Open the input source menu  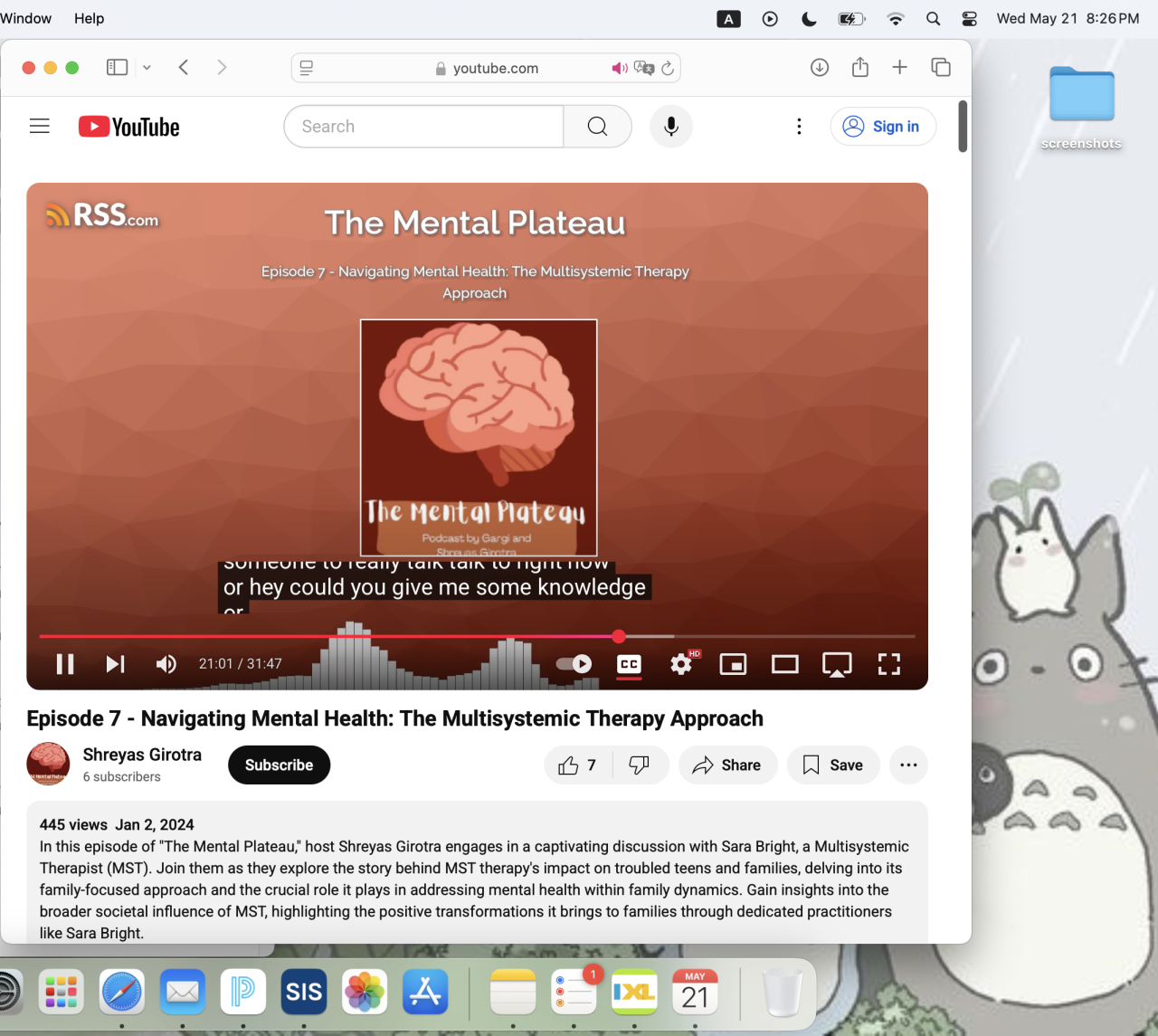(728, 18)
